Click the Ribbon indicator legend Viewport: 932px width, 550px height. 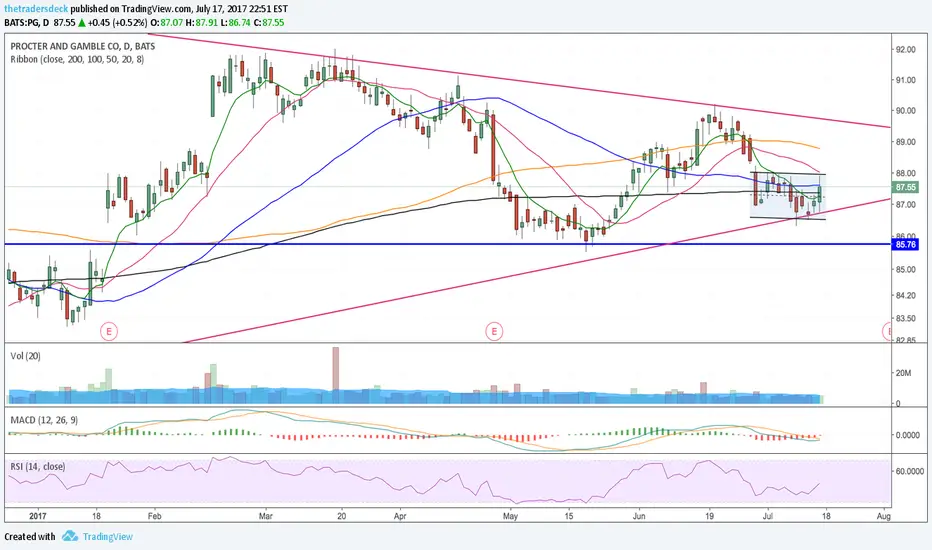pyautogui.click(x=77, y=59)
